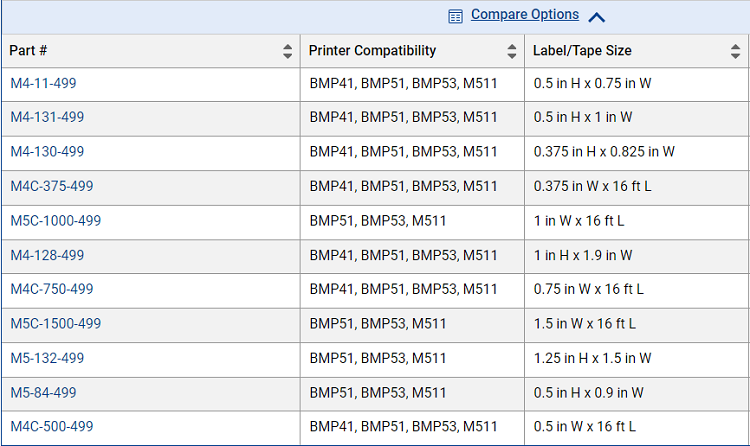Viewport: 750px width, 446px height.
Task: Select size cell 0.5 in H x 0.75 in W
Action: pyautogui.click(x=637, y=84)
